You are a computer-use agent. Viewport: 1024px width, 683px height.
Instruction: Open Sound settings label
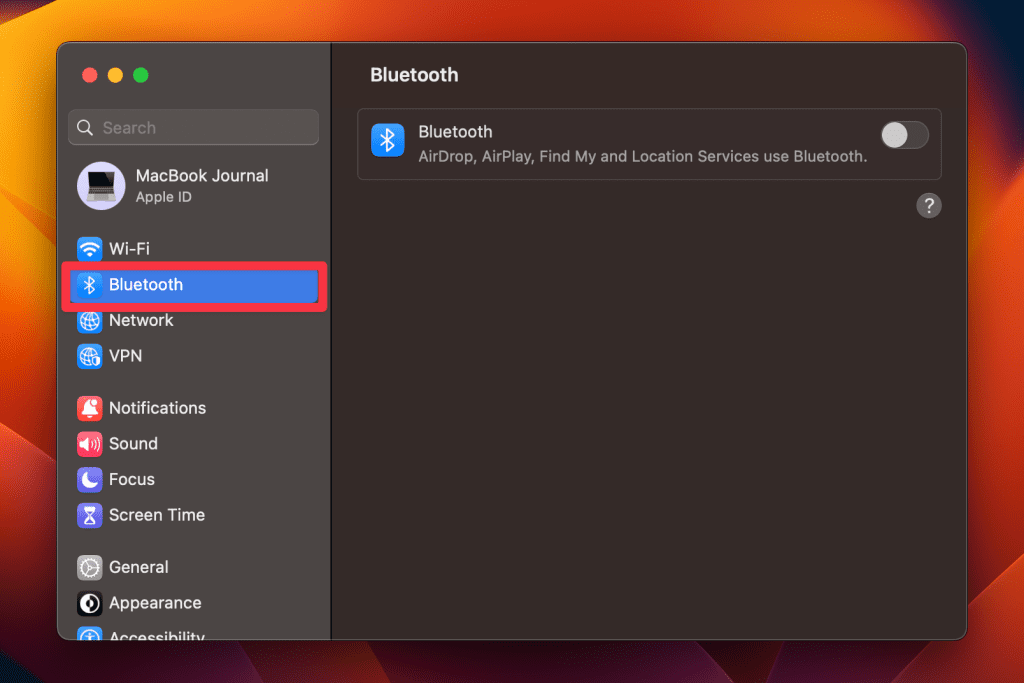pyautogui.click(x=133, y=444)
